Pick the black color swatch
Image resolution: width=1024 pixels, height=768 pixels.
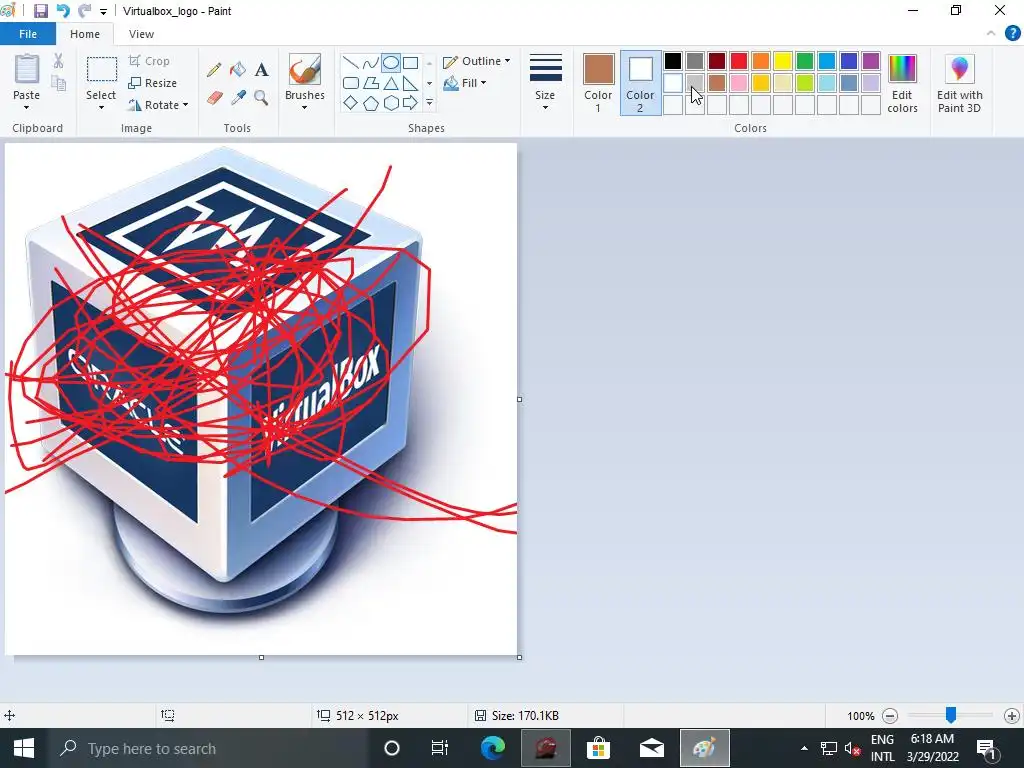673,61
